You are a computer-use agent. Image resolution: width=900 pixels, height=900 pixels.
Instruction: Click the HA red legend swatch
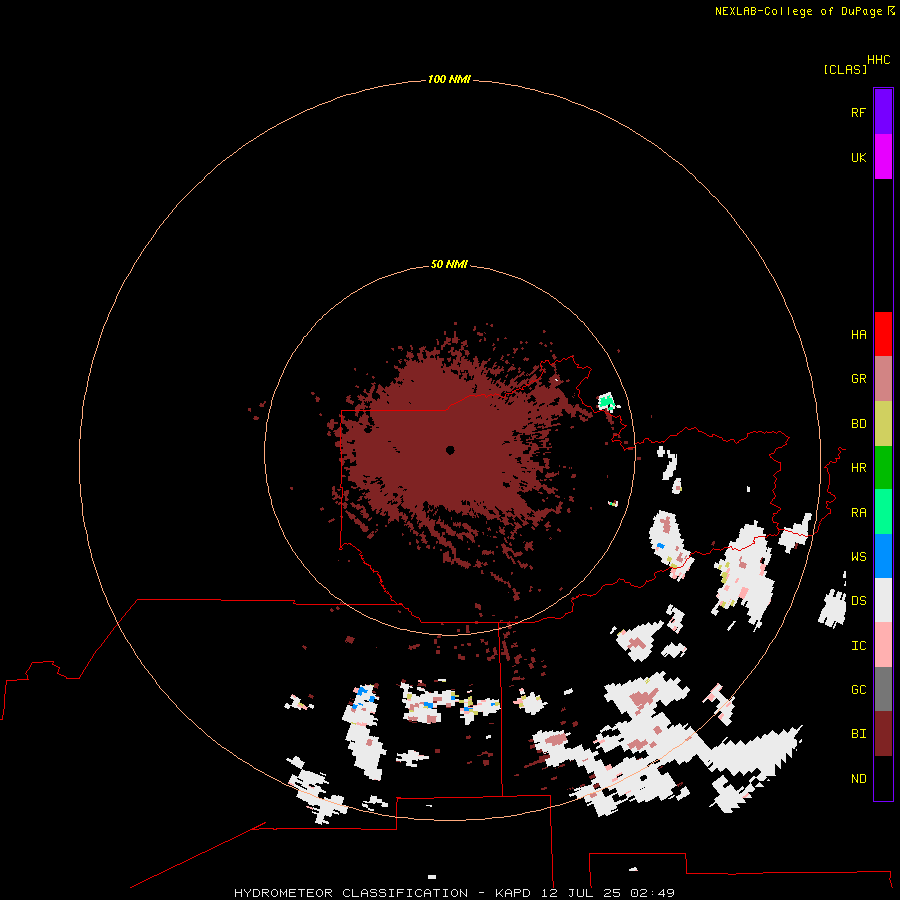(883, 334)
